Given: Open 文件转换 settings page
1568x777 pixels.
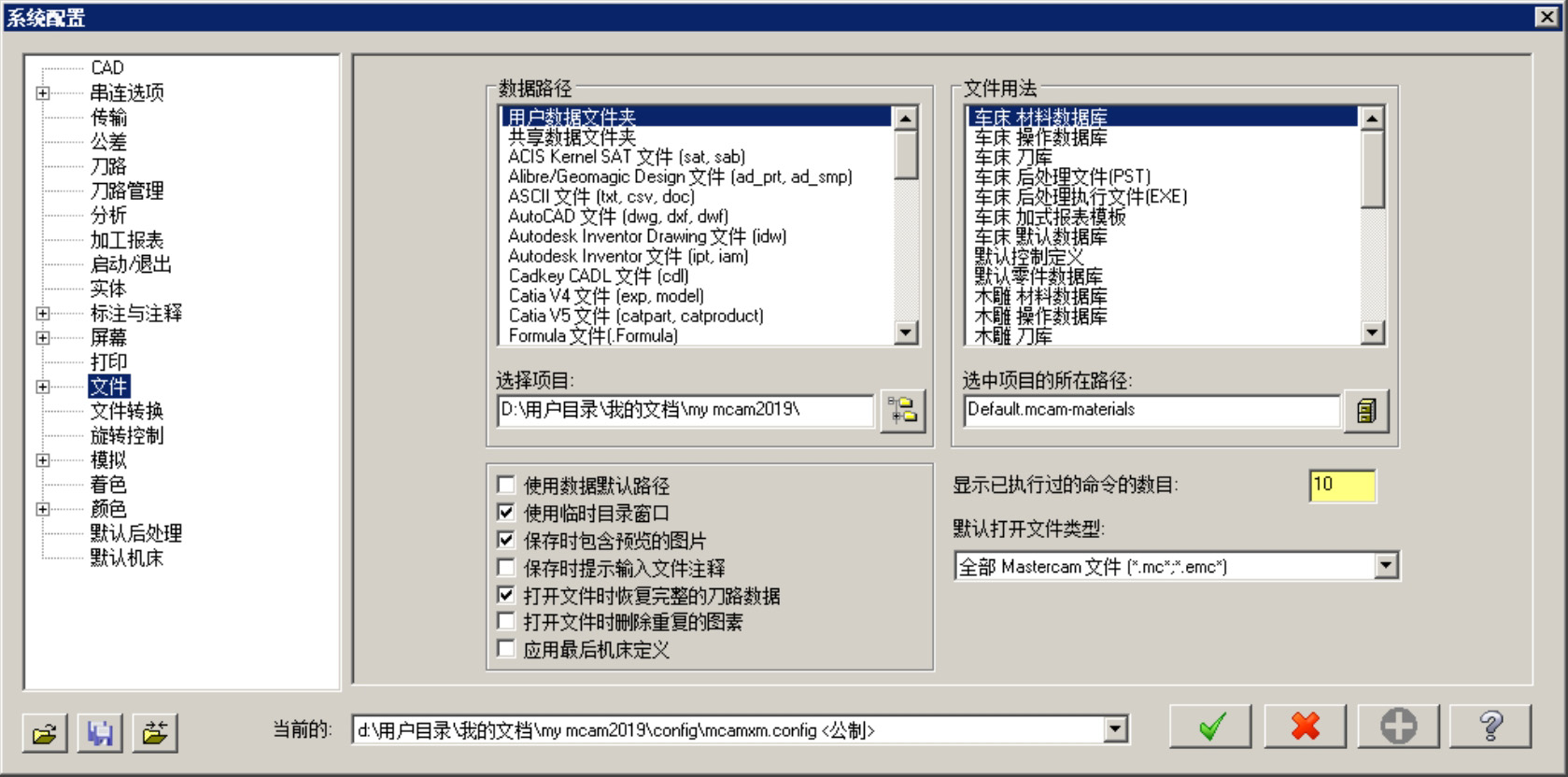Looking at the screenshot, I should [x=127, y=411].
